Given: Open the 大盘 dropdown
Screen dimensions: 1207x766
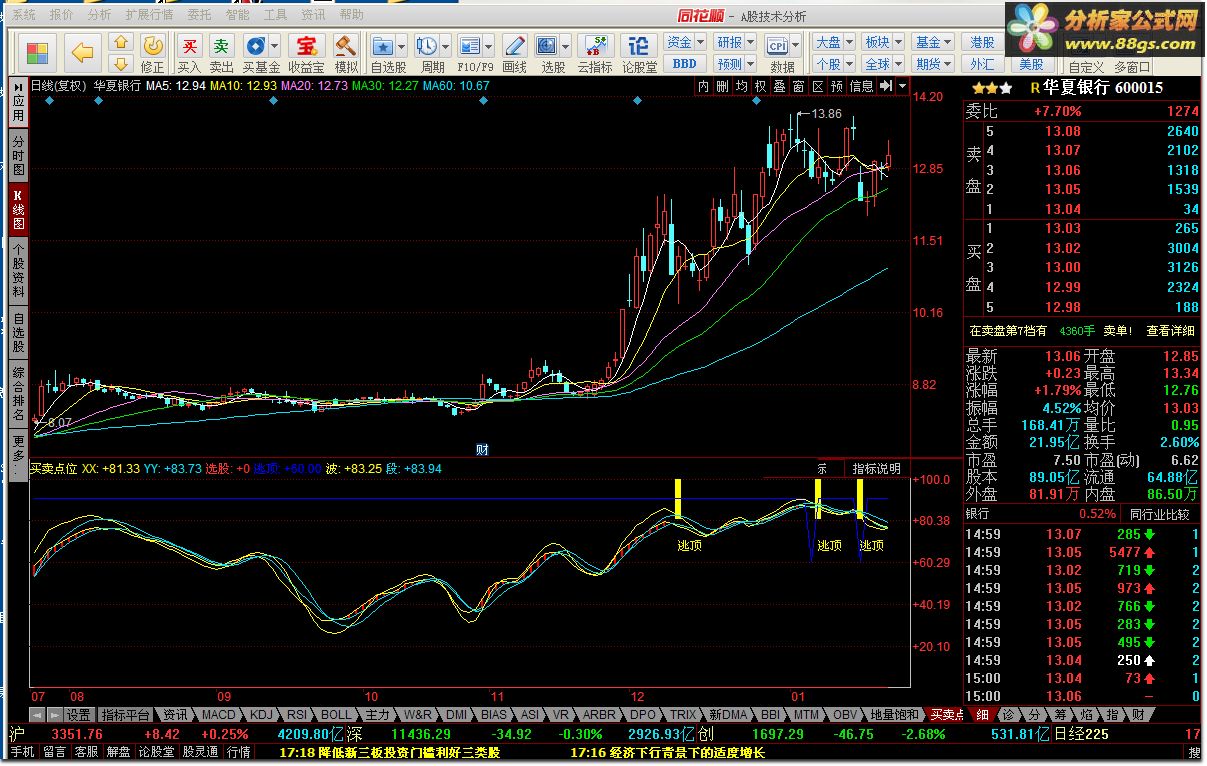Looking at the screenshot, I should tap(833, 42).
